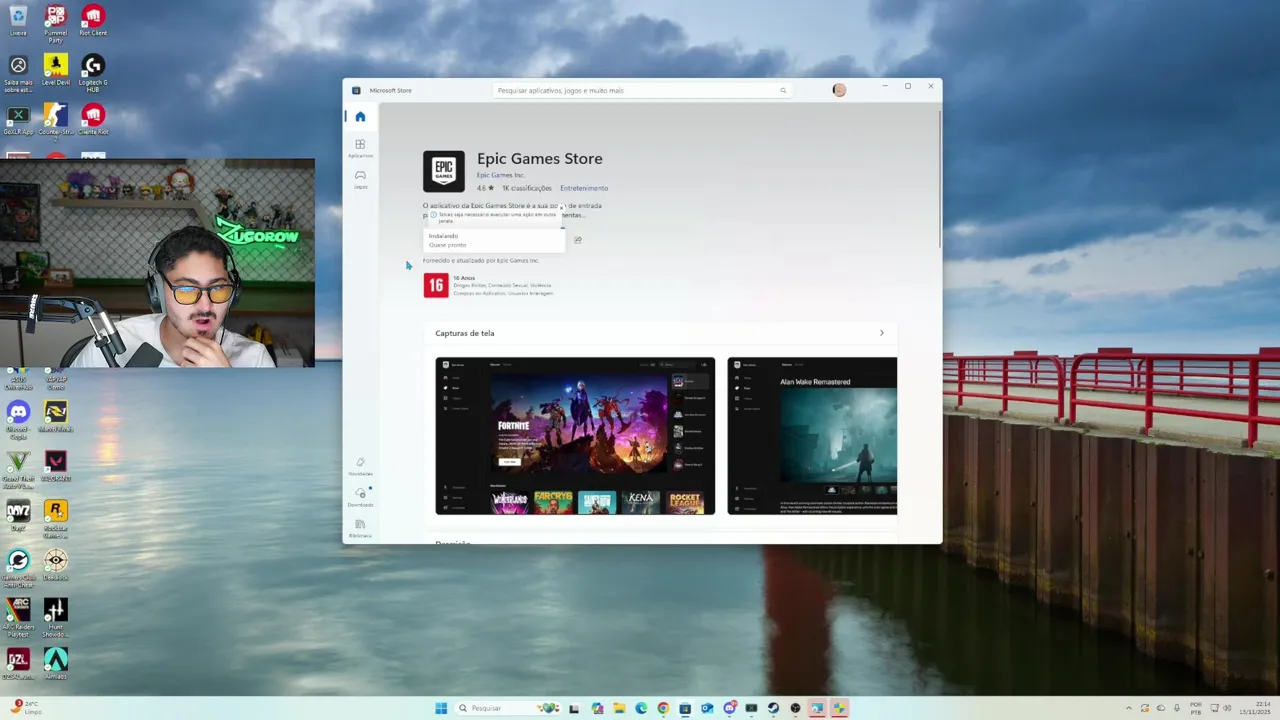Open Discord desktop shortcut

(18, 418)
